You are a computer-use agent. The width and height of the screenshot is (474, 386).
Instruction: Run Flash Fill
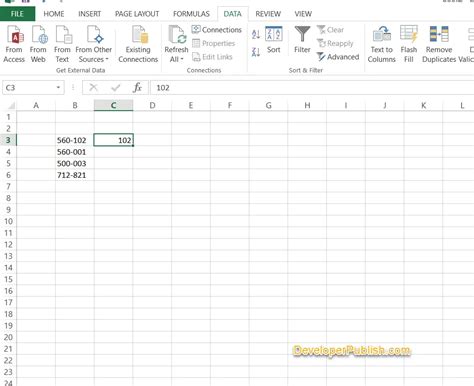coord(409,44)
